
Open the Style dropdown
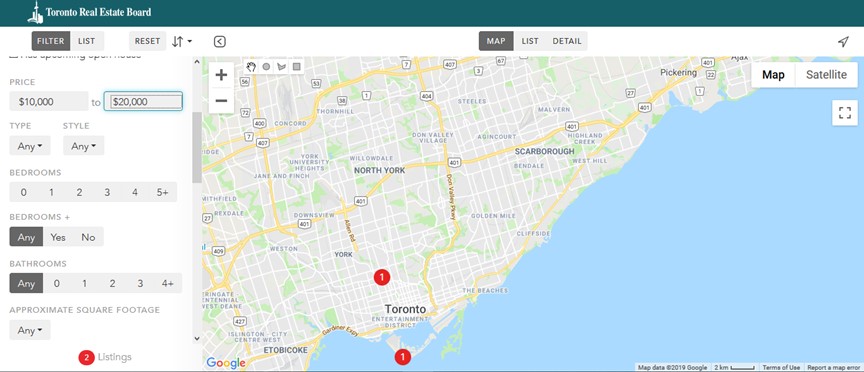[83, 146]
